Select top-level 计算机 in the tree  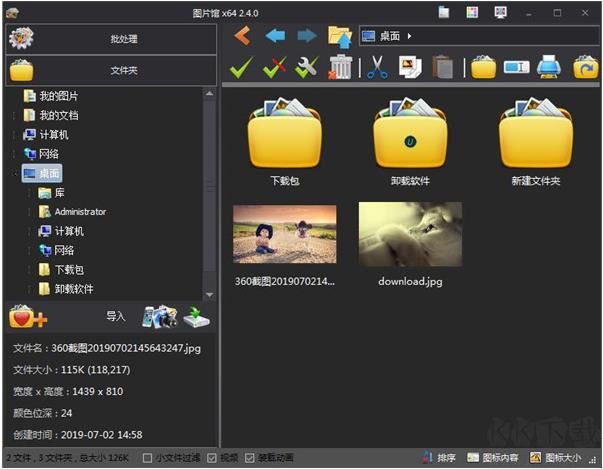pyautogui.click(x=45, y=135)
